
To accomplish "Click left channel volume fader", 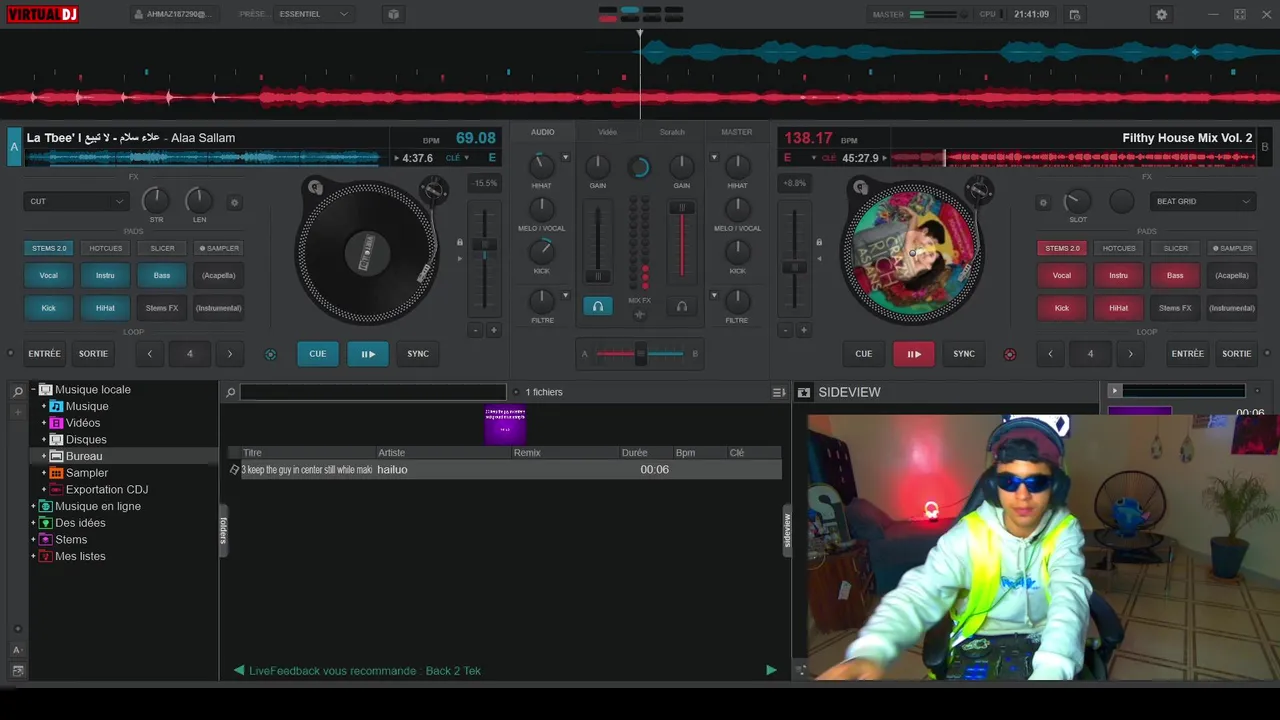I will (598, 276).
